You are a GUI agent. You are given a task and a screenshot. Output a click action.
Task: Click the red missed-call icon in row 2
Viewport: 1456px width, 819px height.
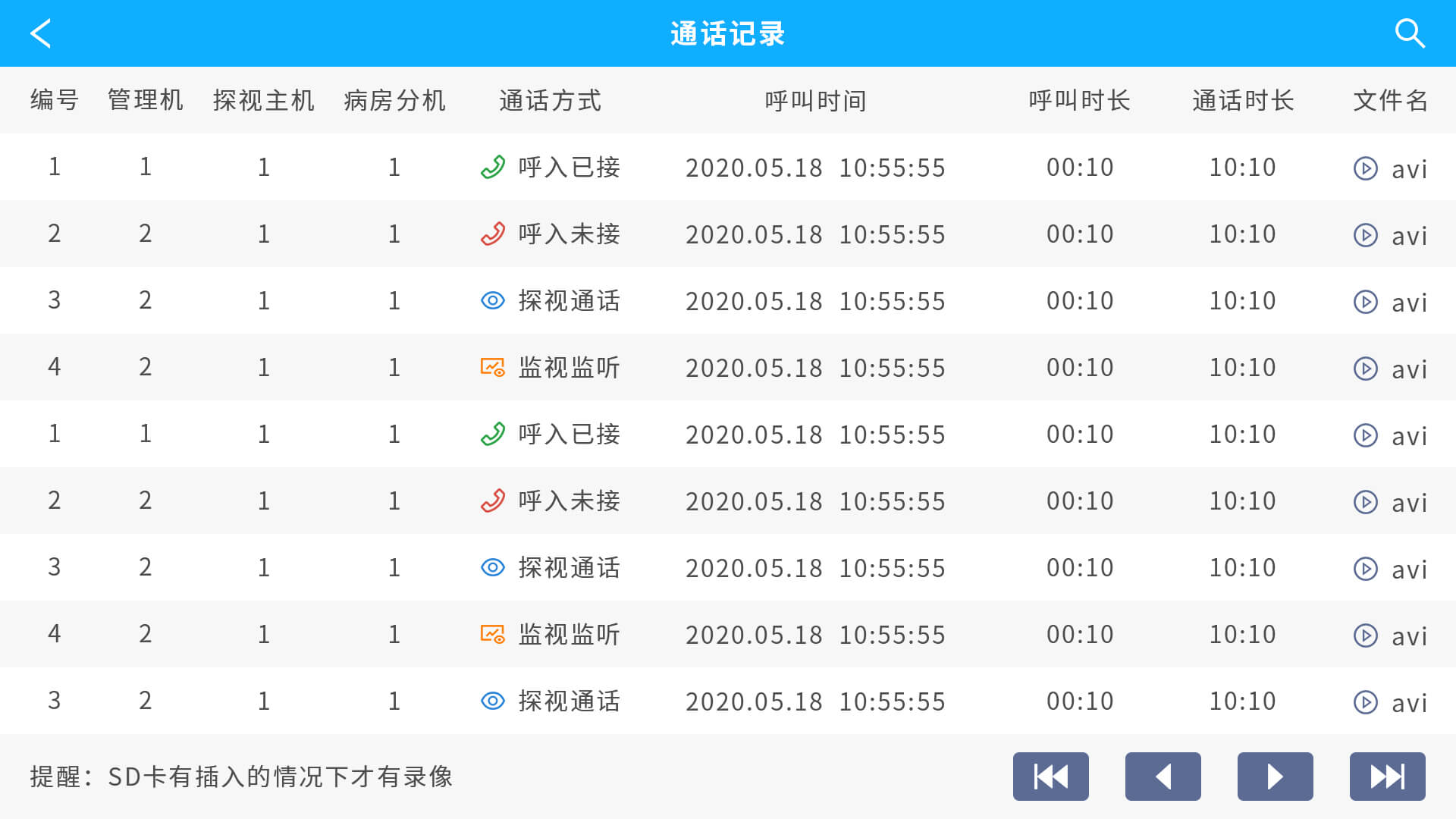click(x=493, y=234)
